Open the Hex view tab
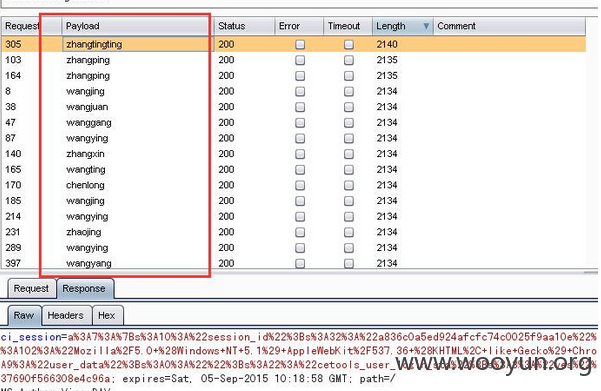This screenshot has height=391, width=601. 107,315
